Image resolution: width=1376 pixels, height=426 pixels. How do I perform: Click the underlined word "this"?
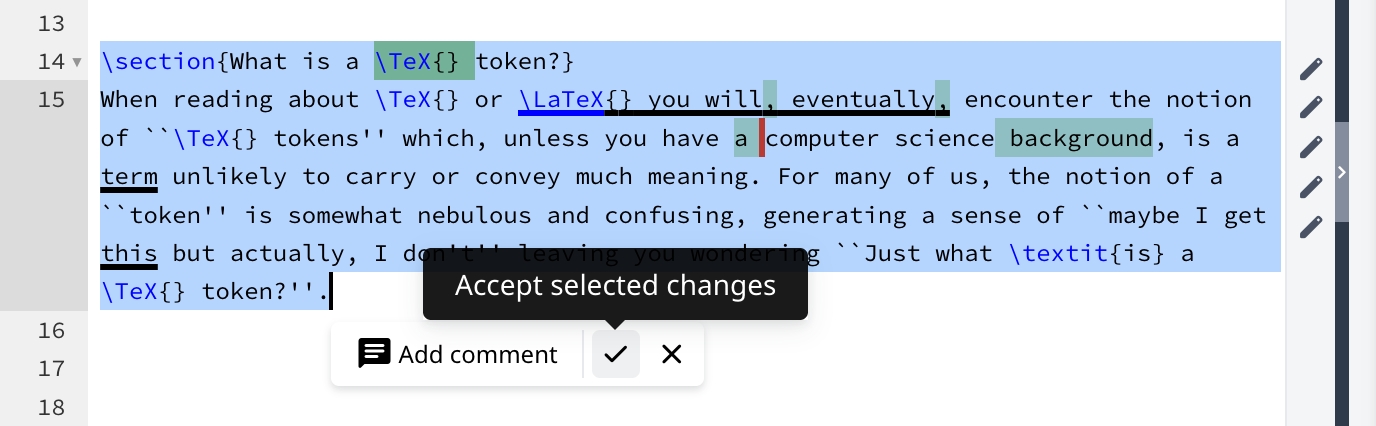click(129, 254)
